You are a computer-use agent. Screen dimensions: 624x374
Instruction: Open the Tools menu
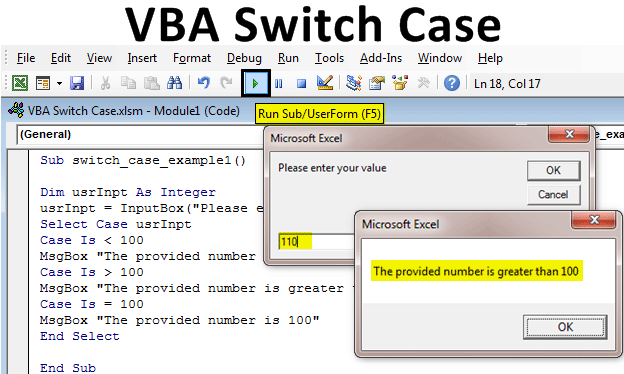pos(329,58)
